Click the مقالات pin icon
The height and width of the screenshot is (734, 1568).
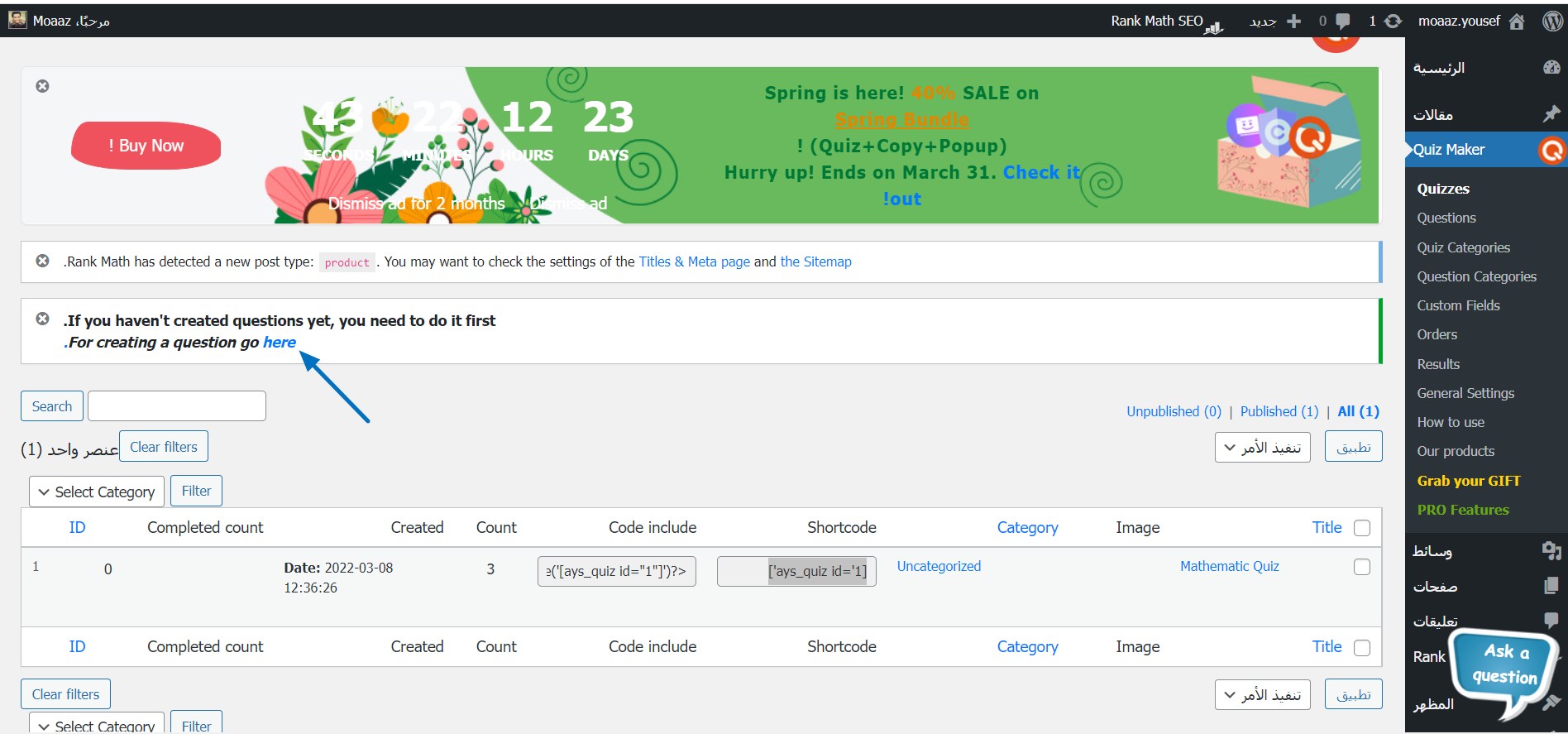click(1551, 114)
